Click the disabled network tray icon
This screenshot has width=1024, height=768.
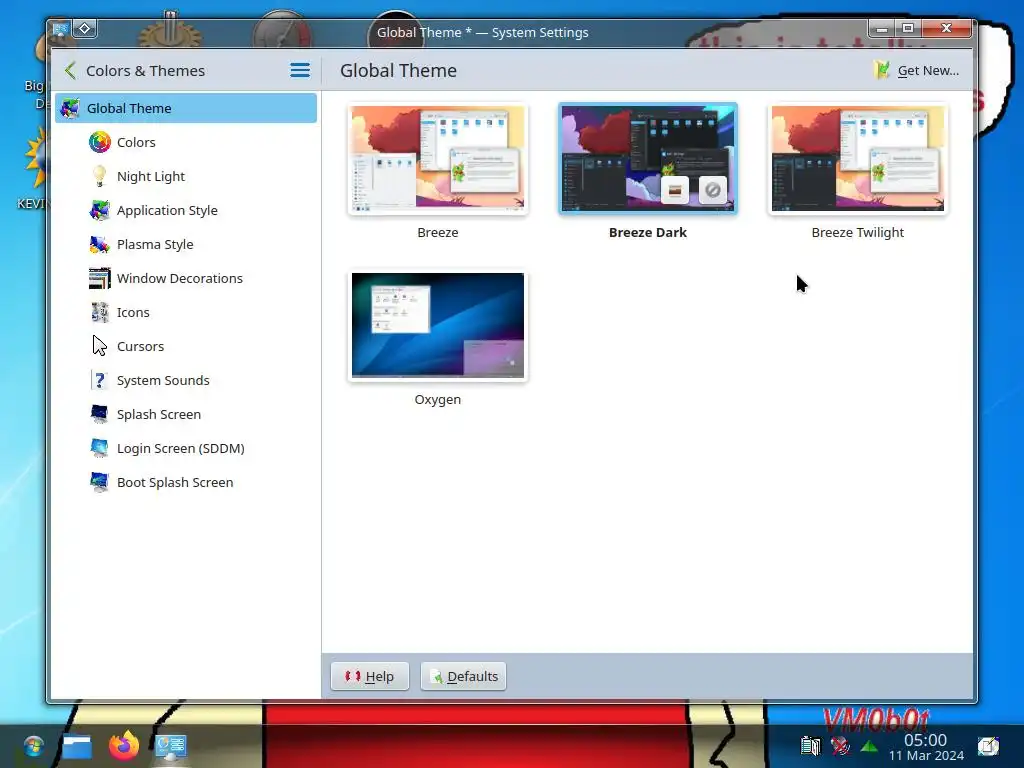pos(840,745)
